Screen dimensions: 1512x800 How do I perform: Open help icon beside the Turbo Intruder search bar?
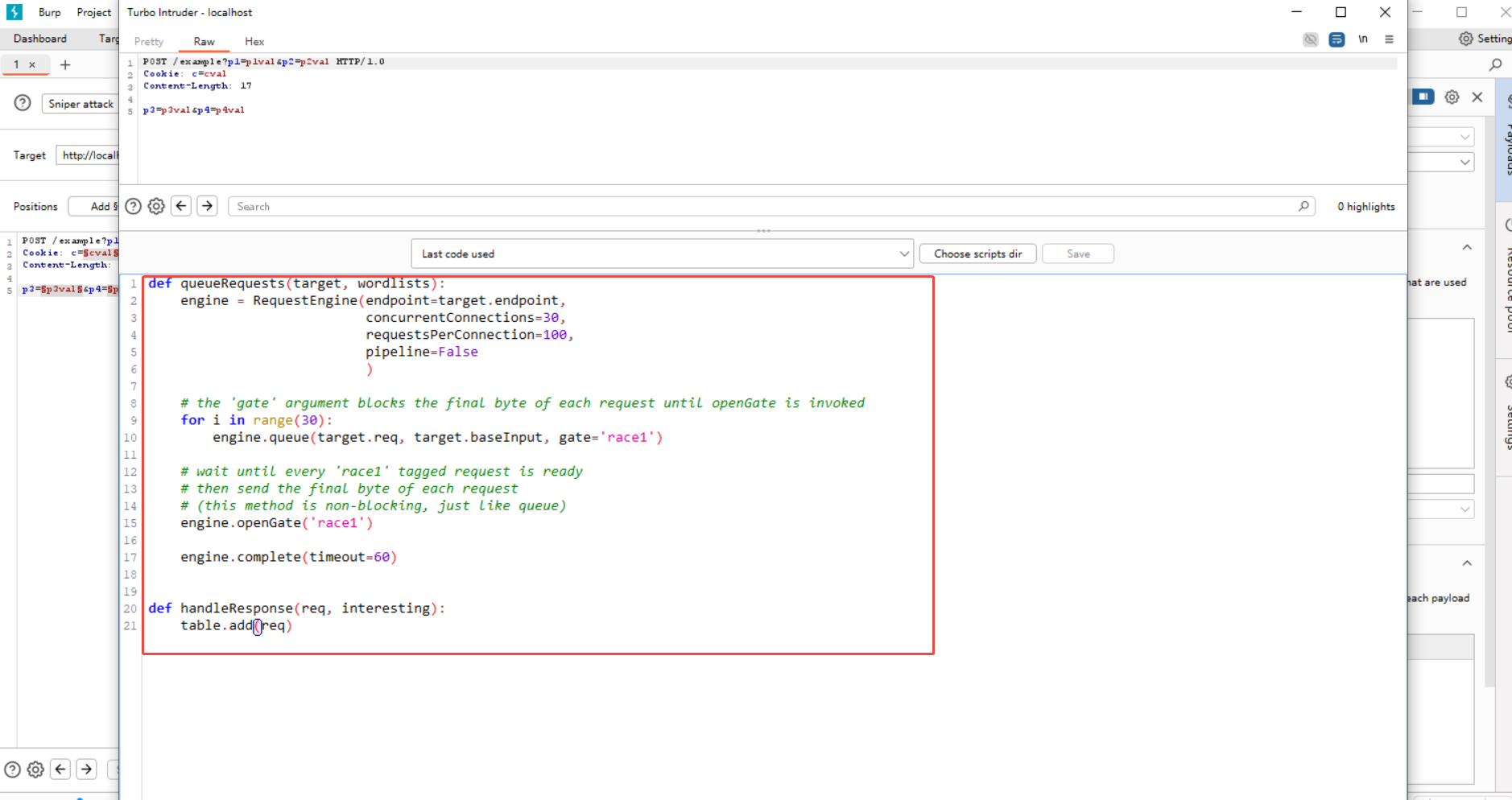pyautogui.click(x=134, y=207)
